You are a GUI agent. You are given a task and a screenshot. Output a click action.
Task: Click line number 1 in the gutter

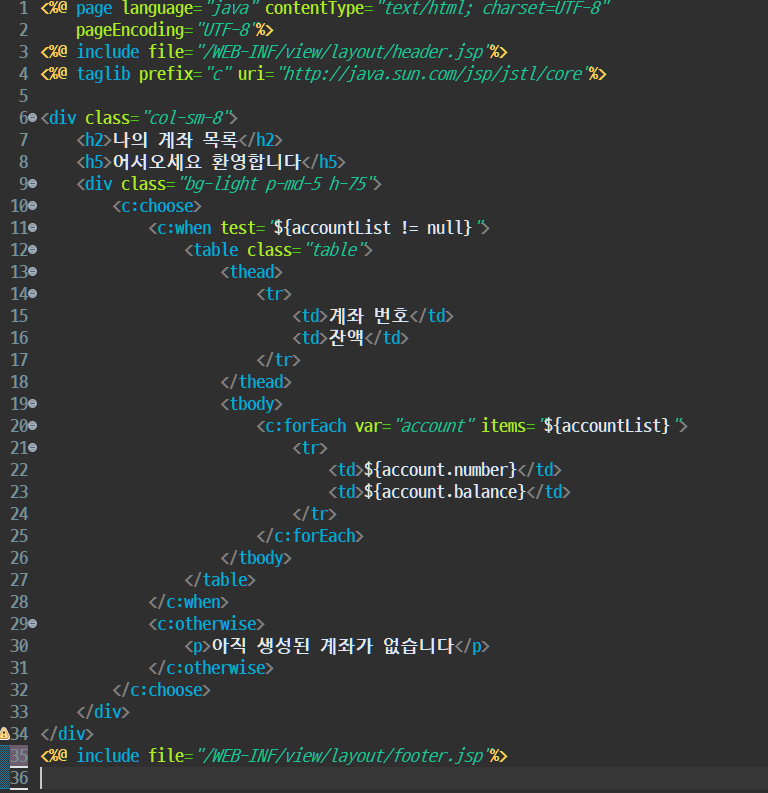click(24, 8)
